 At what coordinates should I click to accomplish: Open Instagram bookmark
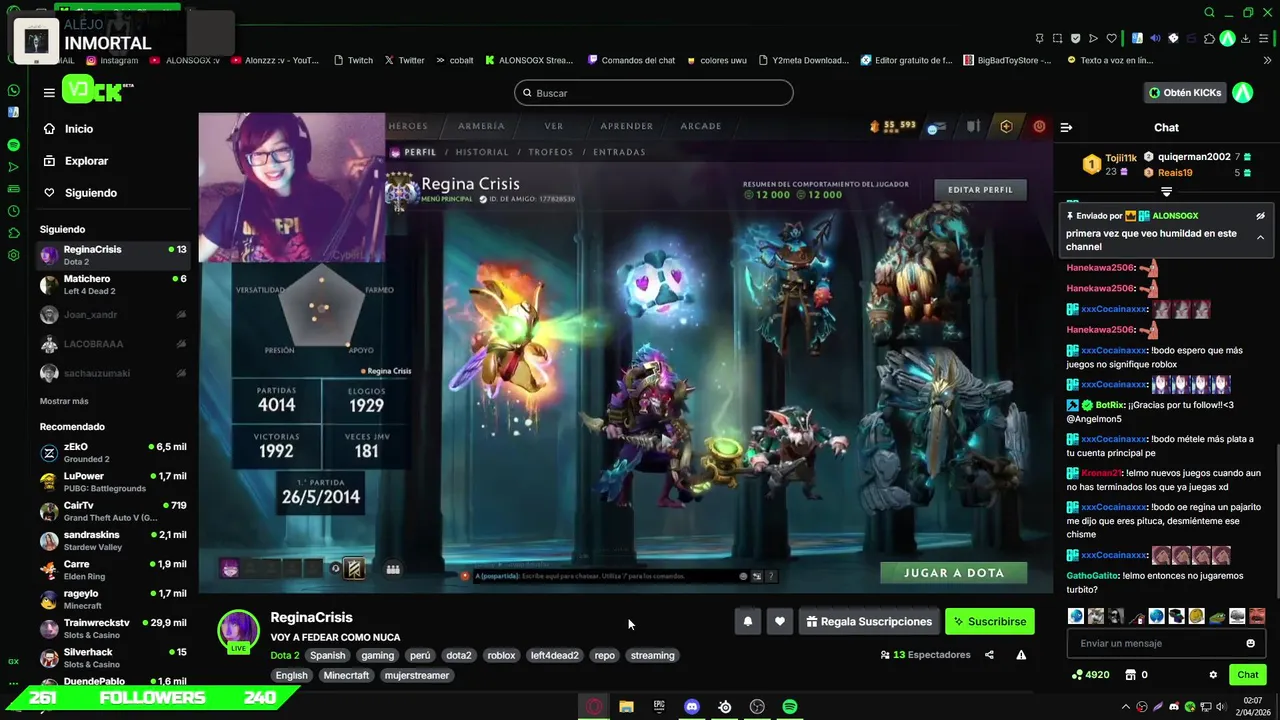[x=112, y=60]
